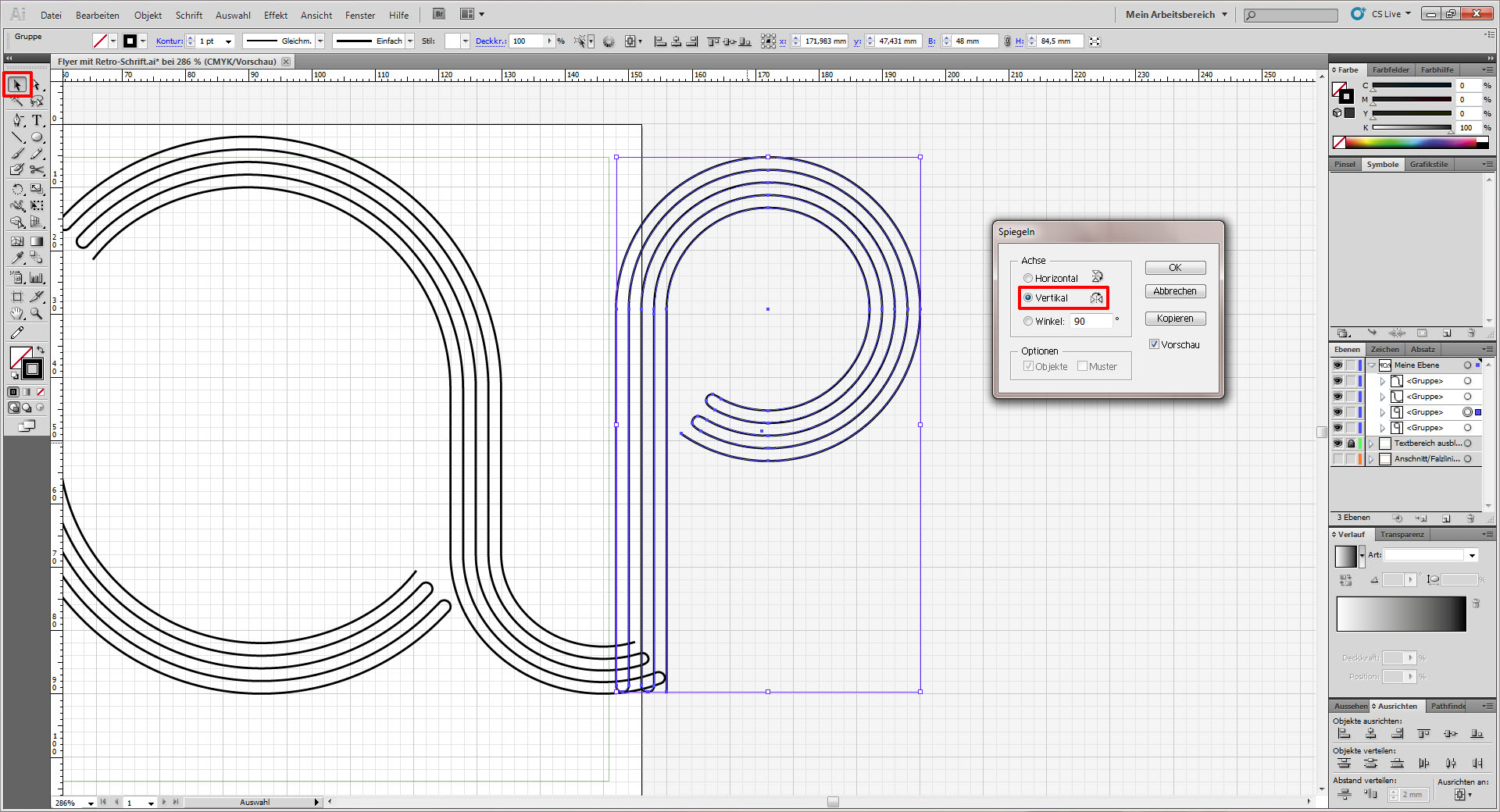This screenshot has width=1500, height=812.
Task: Pick the Scissors tool
Action: pos(37,169)
